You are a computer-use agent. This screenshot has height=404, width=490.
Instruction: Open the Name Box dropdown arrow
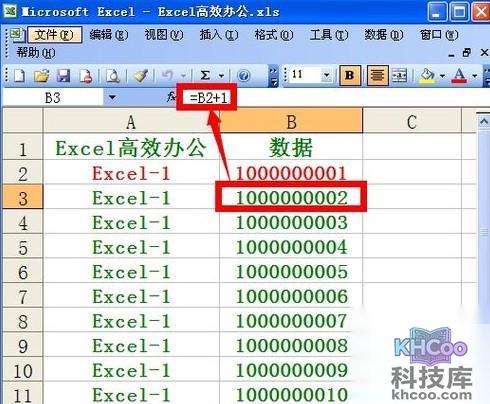coord(112,97)
